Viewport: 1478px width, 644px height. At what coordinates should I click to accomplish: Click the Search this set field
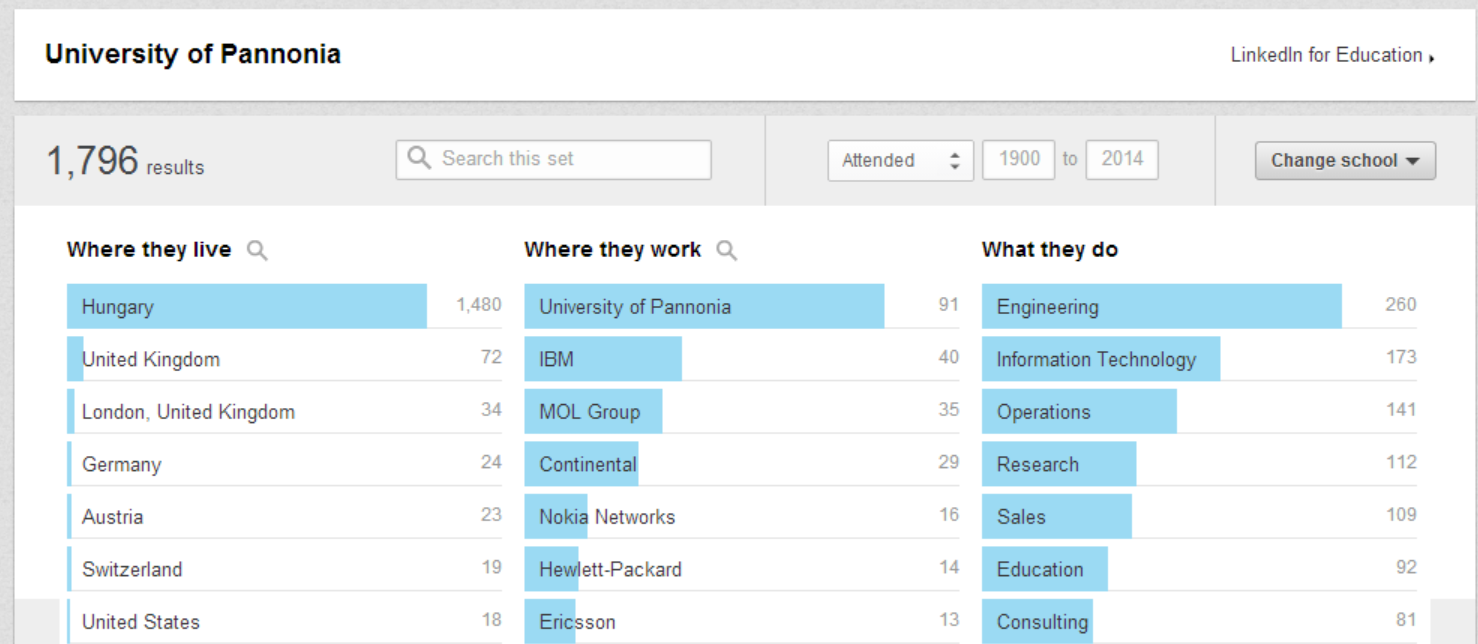click(x=570, y=159)
